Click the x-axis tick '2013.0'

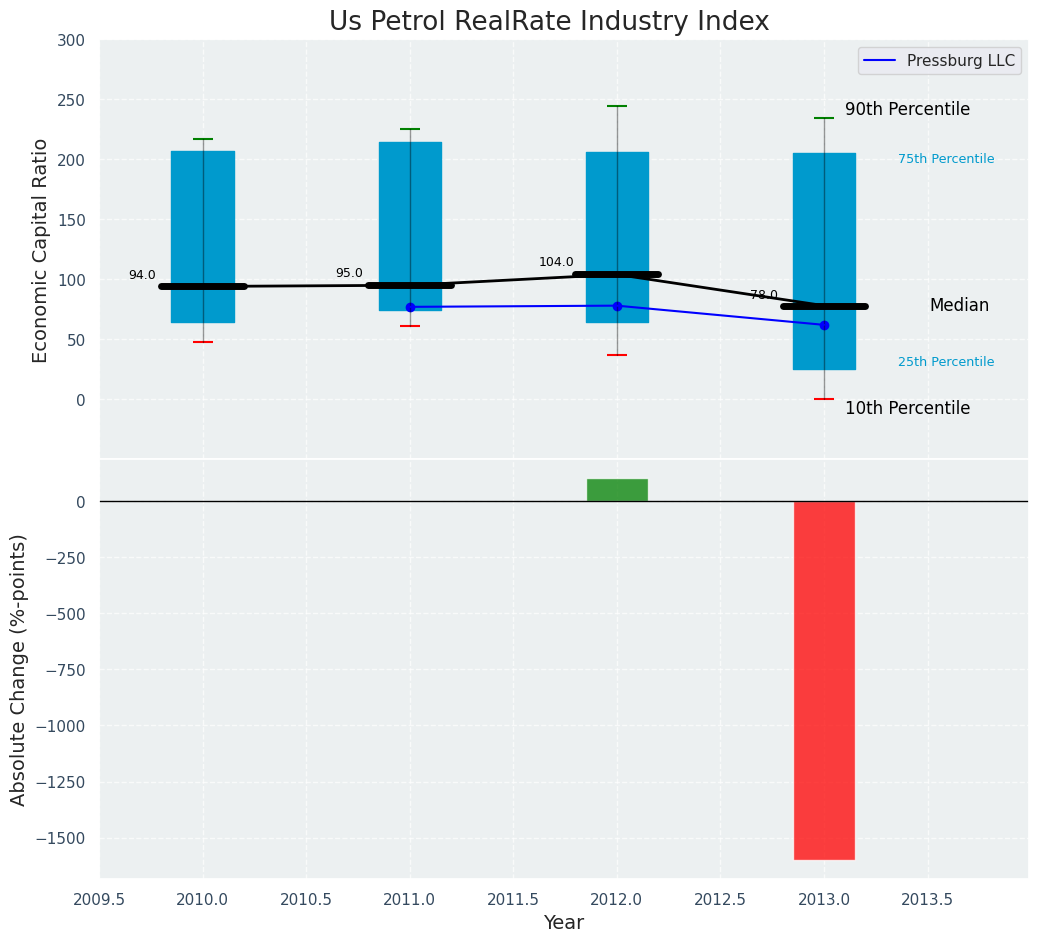coord(824,899)
